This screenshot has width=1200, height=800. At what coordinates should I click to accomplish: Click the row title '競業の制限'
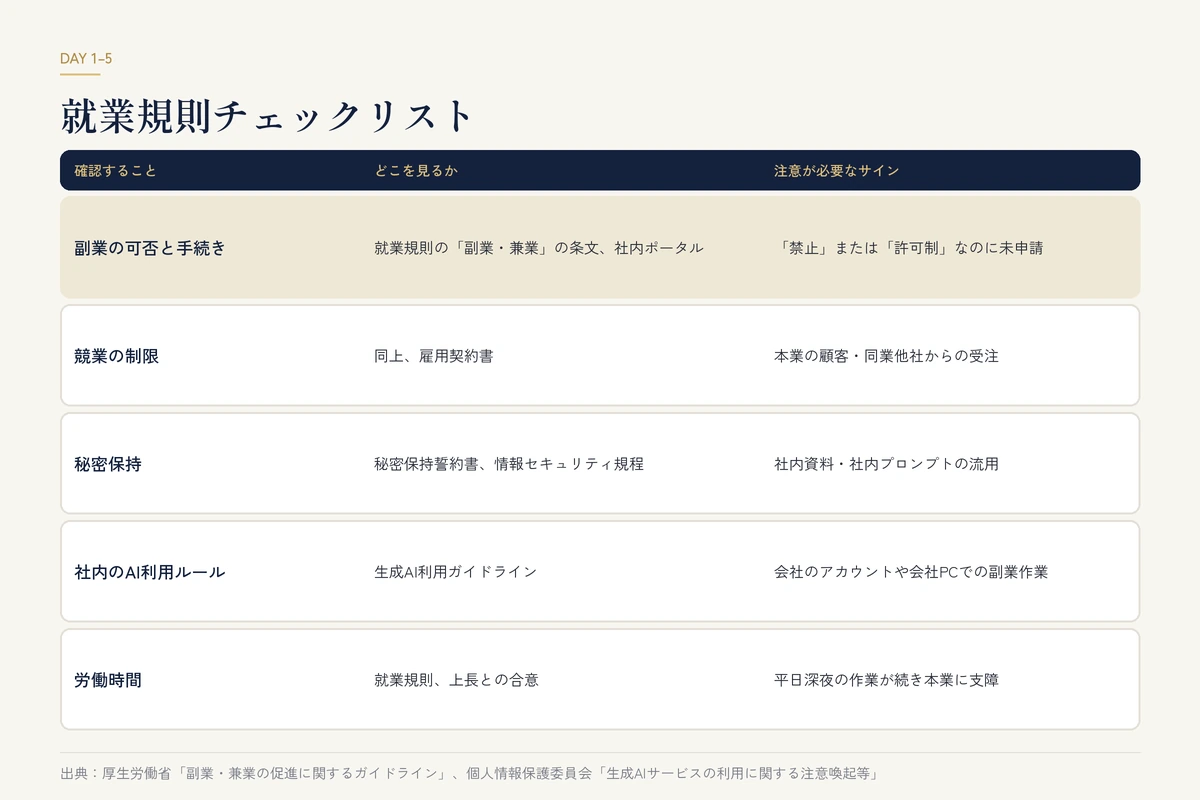[116, 356]
